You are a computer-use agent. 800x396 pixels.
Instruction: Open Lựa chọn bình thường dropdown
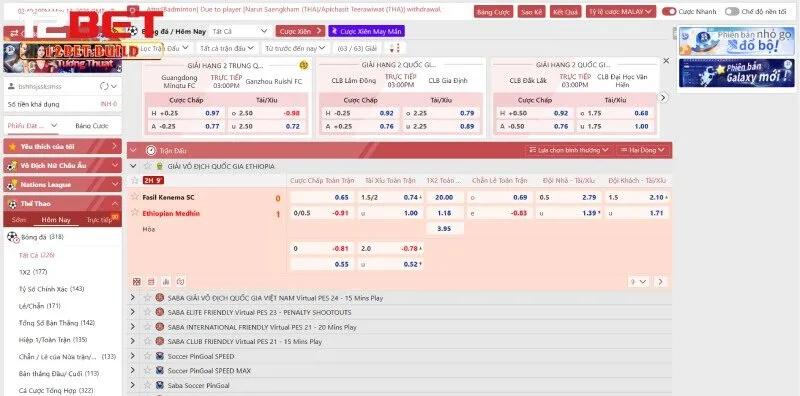pyautogui.click(x=568, y=150)
